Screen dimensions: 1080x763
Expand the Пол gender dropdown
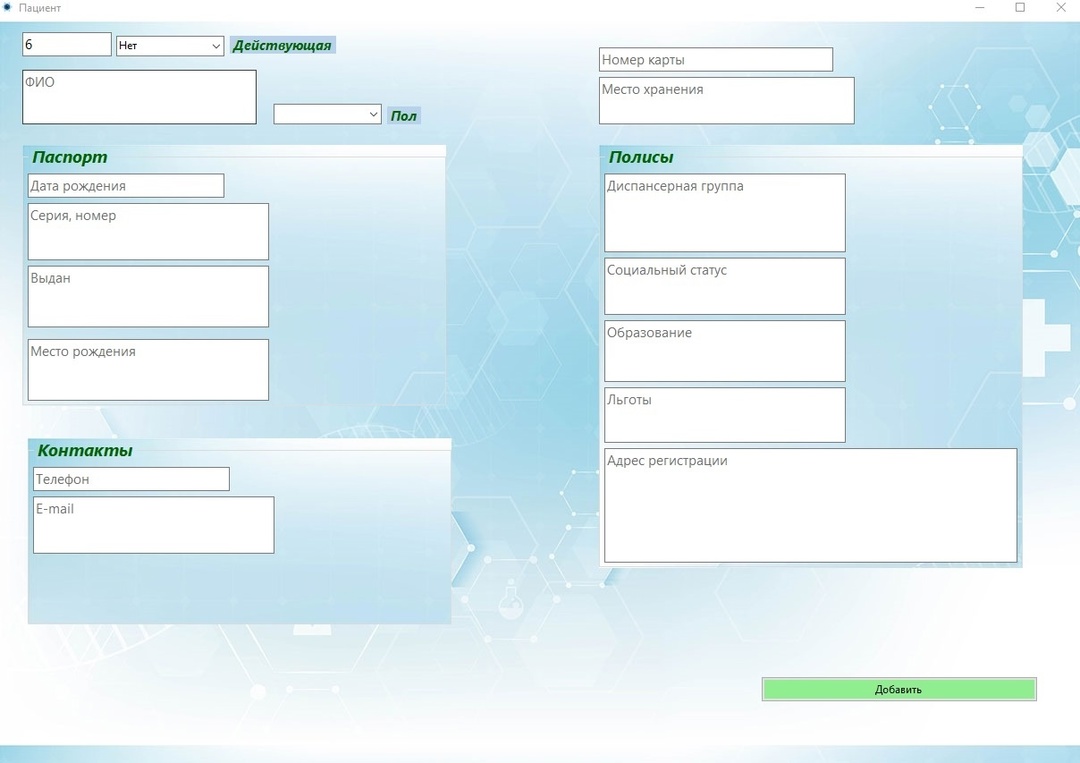click(327, 114)
